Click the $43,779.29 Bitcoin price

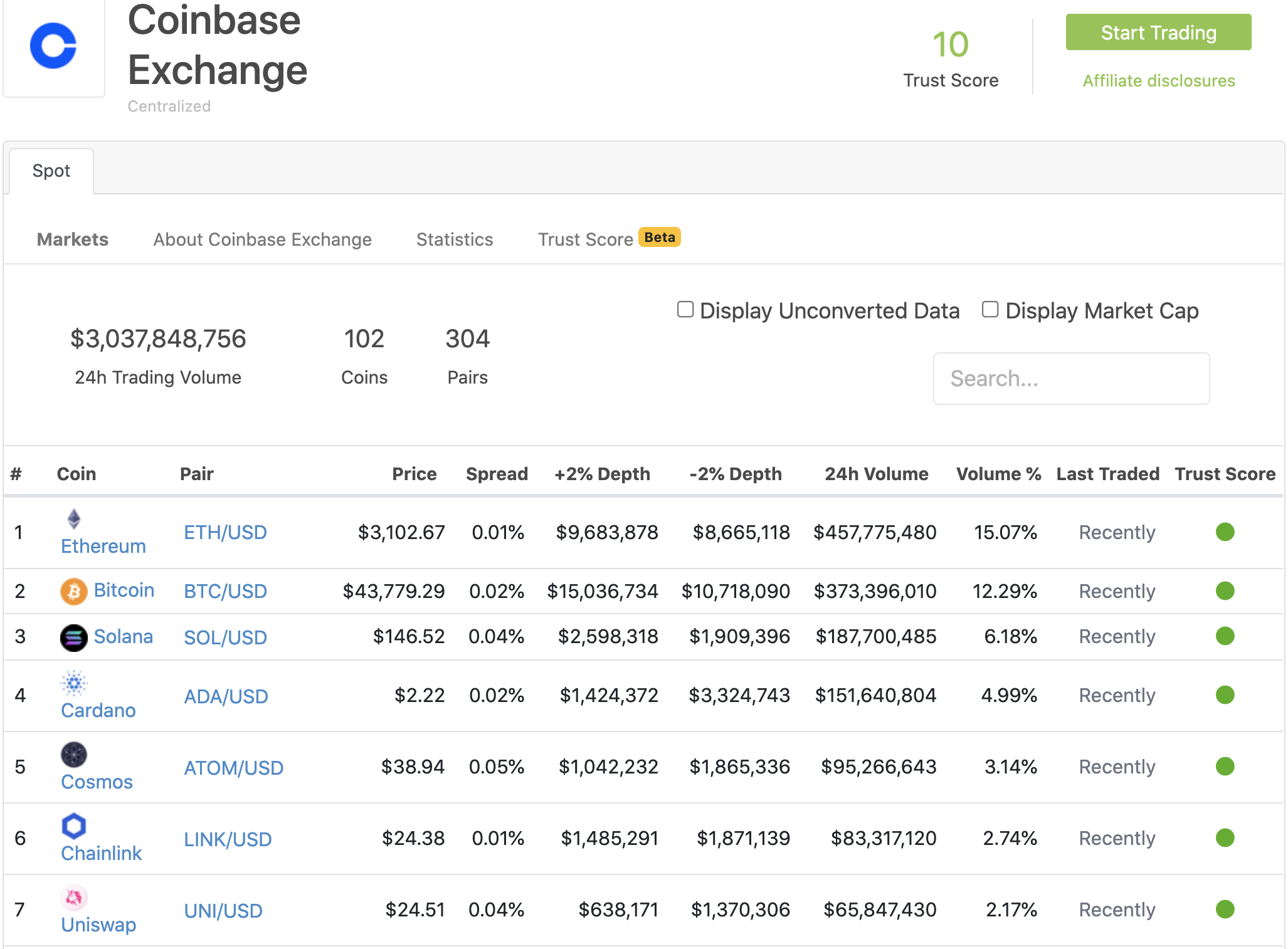394,590
